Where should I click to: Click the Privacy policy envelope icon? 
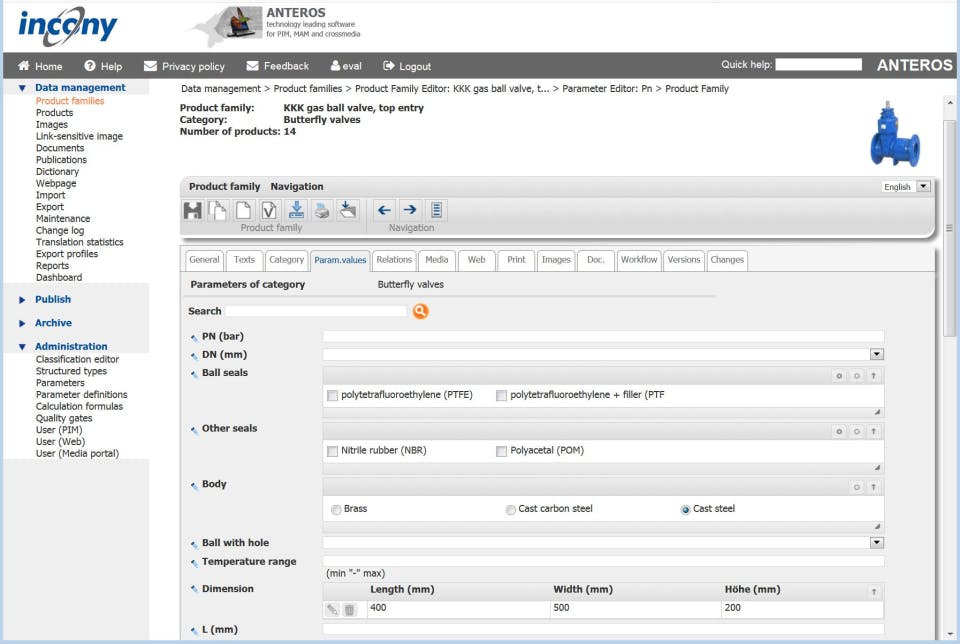pyautogui.click(x=150, y=66)
